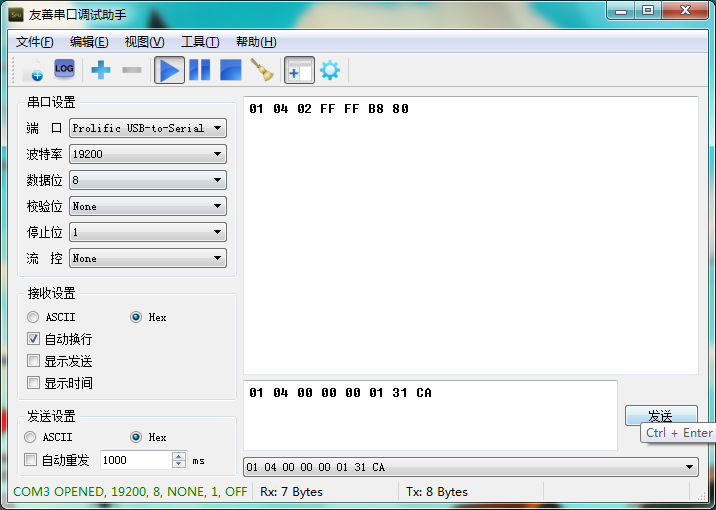
Task: Clear the receive area with broom icon
Action: (262, 70)
